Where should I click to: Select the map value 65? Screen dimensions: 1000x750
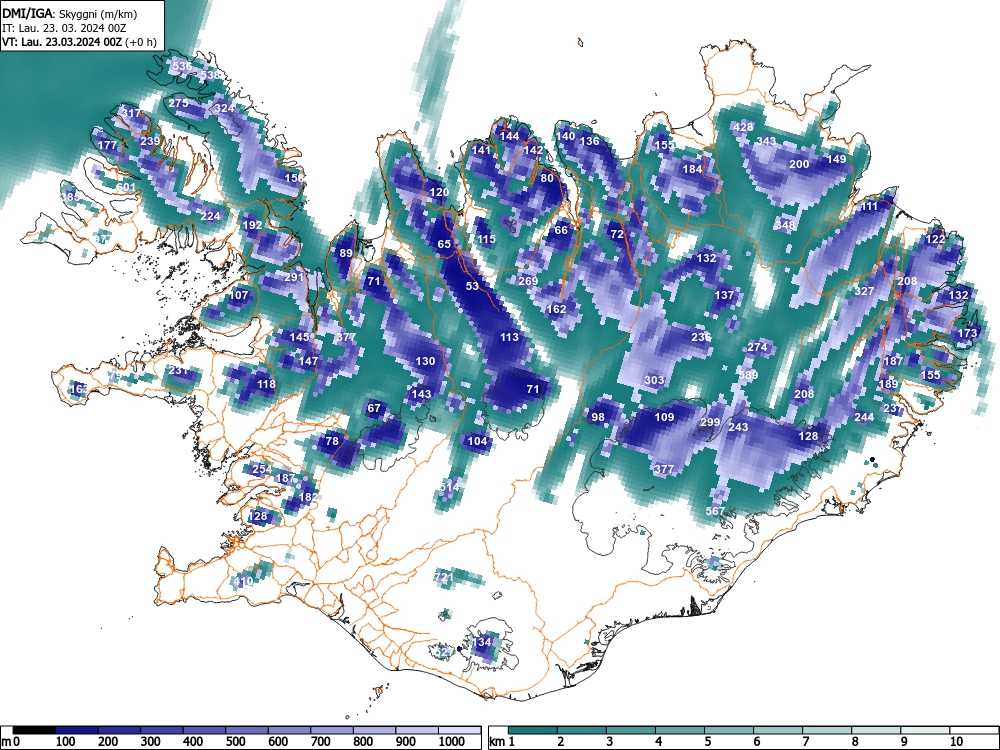pos(444,244)
